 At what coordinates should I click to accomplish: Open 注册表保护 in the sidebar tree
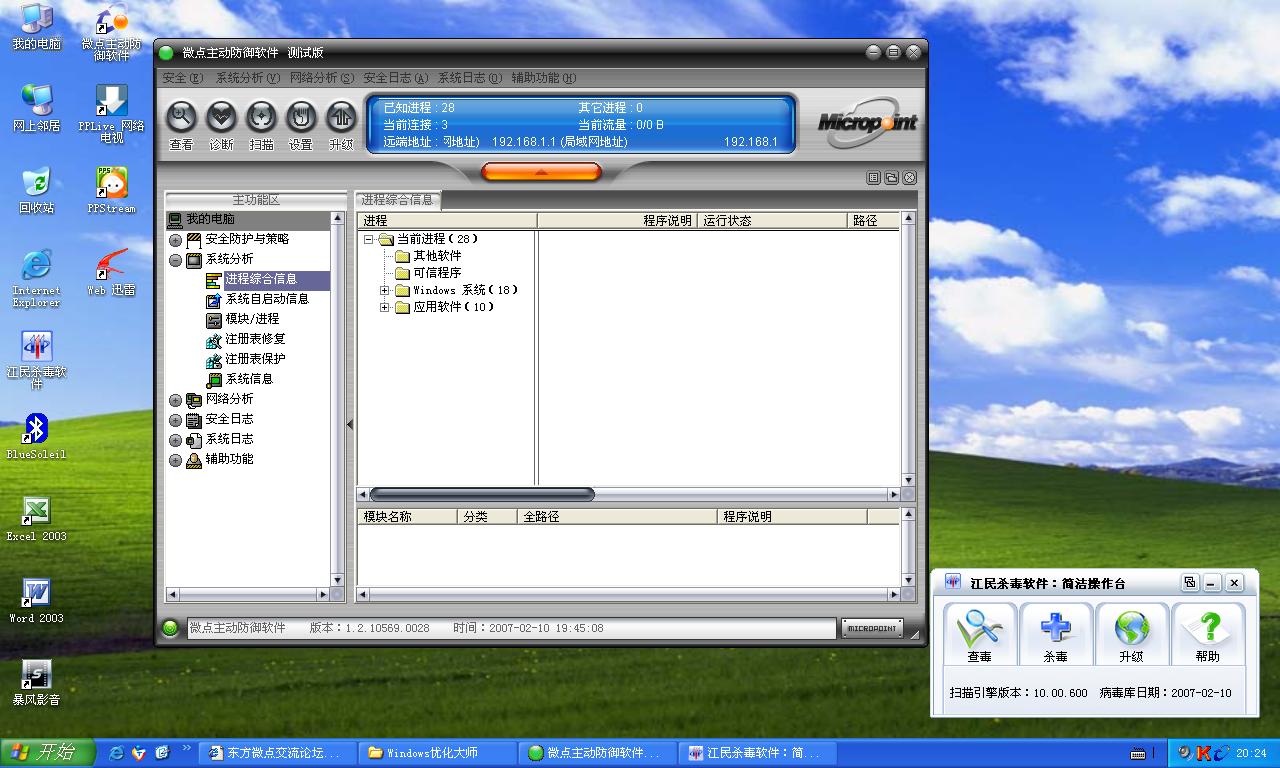245,359
